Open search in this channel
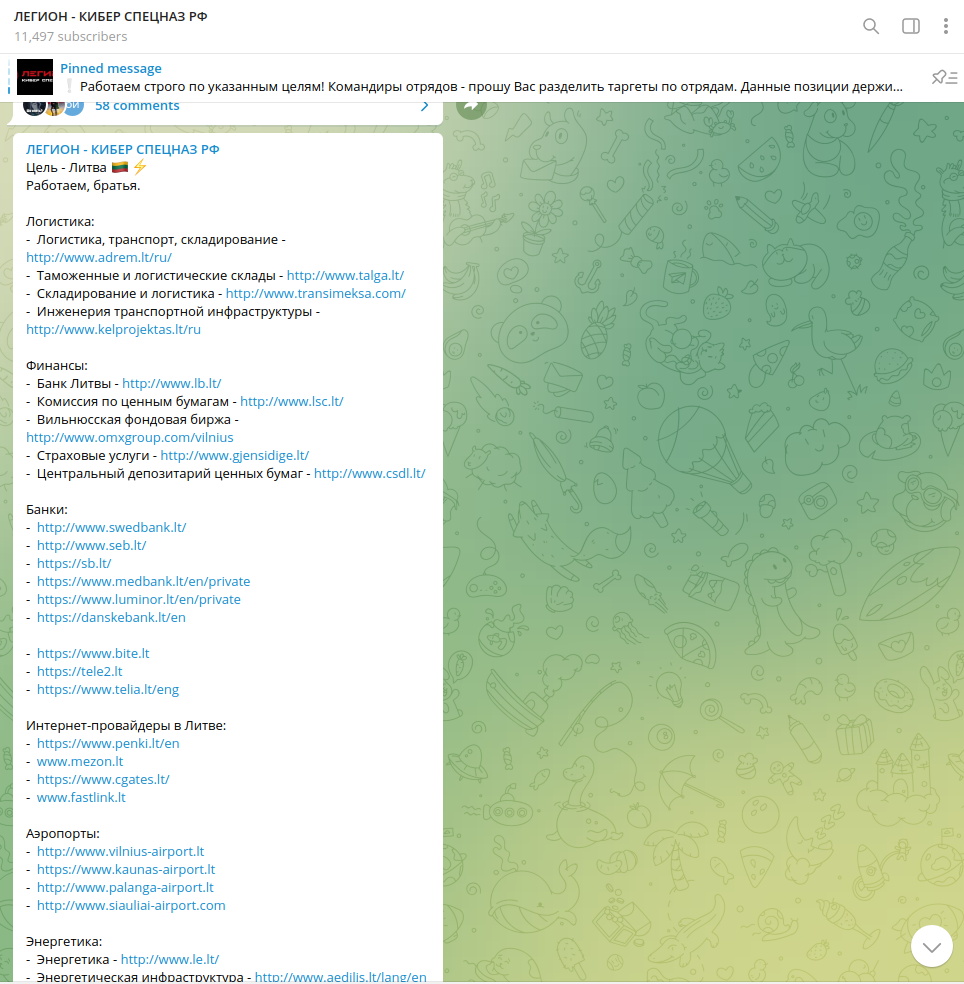This screenshot has width=964, height=984. click(x=871, y=27)
